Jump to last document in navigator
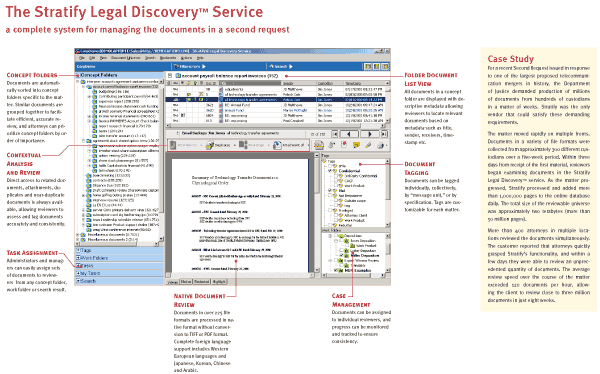Image resolution: width=600 pixels, height=374 pixels. coord(384,134)
